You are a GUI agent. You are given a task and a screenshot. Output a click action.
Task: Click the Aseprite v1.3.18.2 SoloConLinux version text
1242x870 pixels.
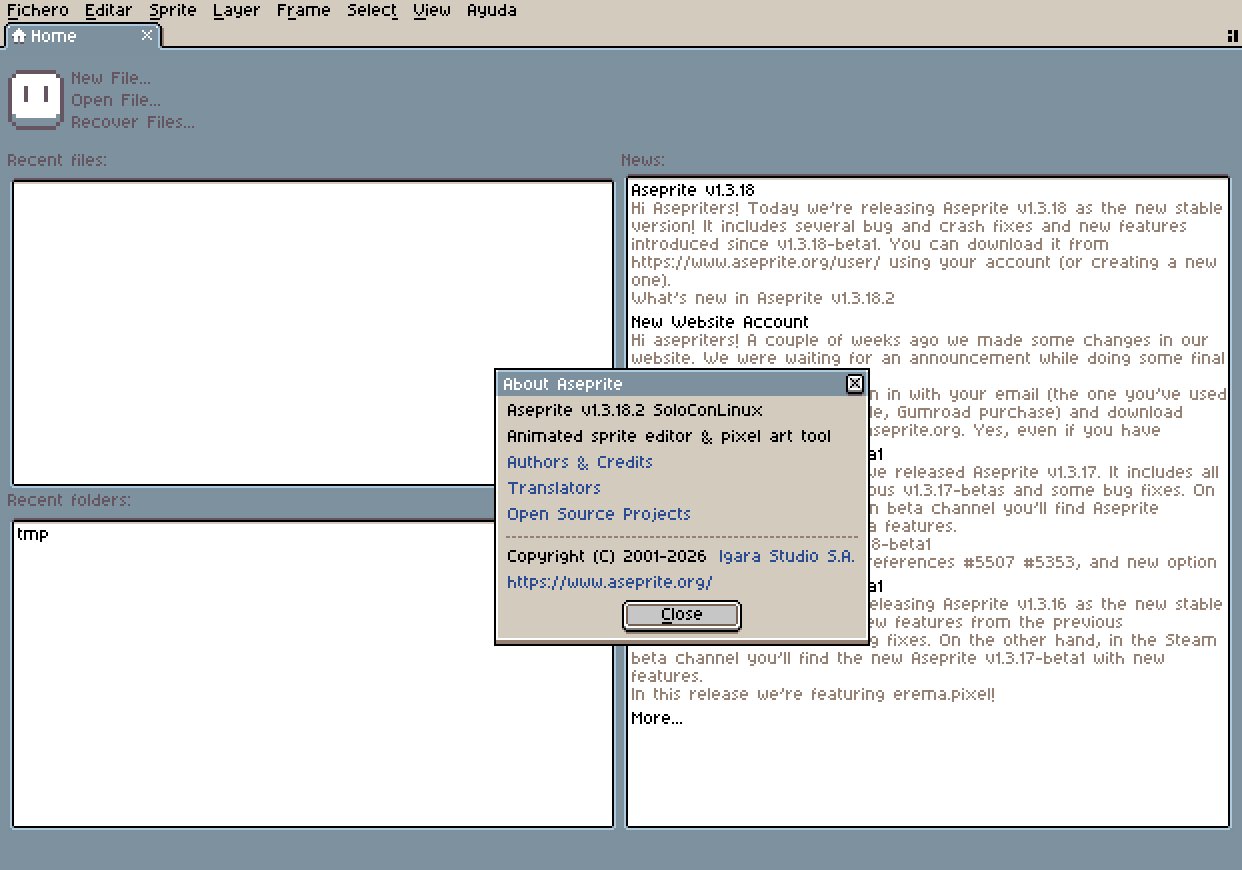tap(635, 410)
